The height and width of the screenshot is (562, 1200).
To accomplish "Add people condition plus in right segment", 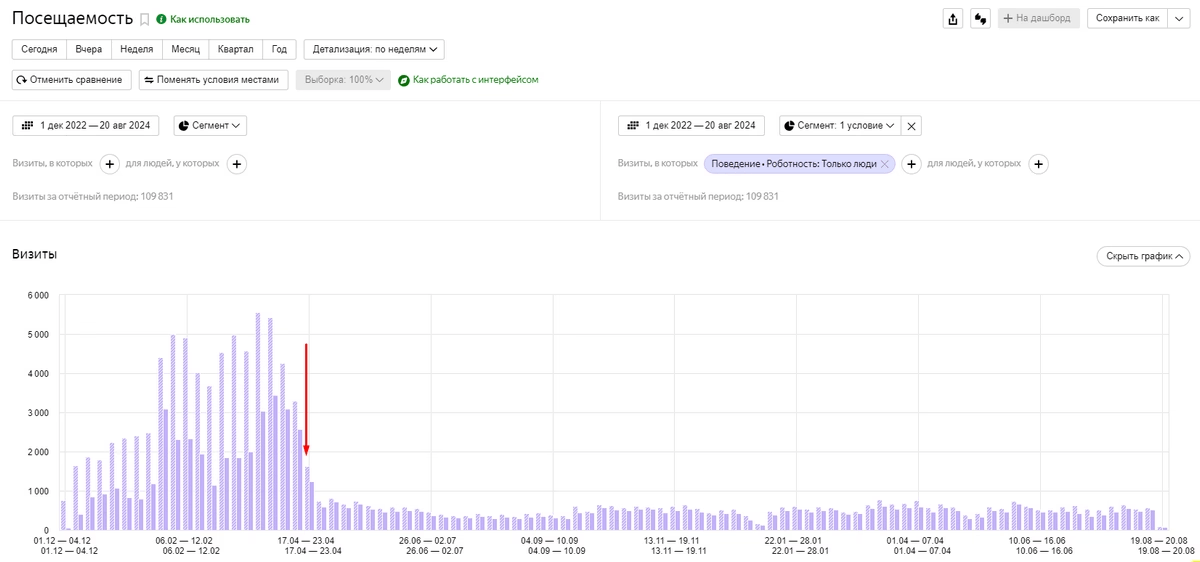I will pos(1039,164).
